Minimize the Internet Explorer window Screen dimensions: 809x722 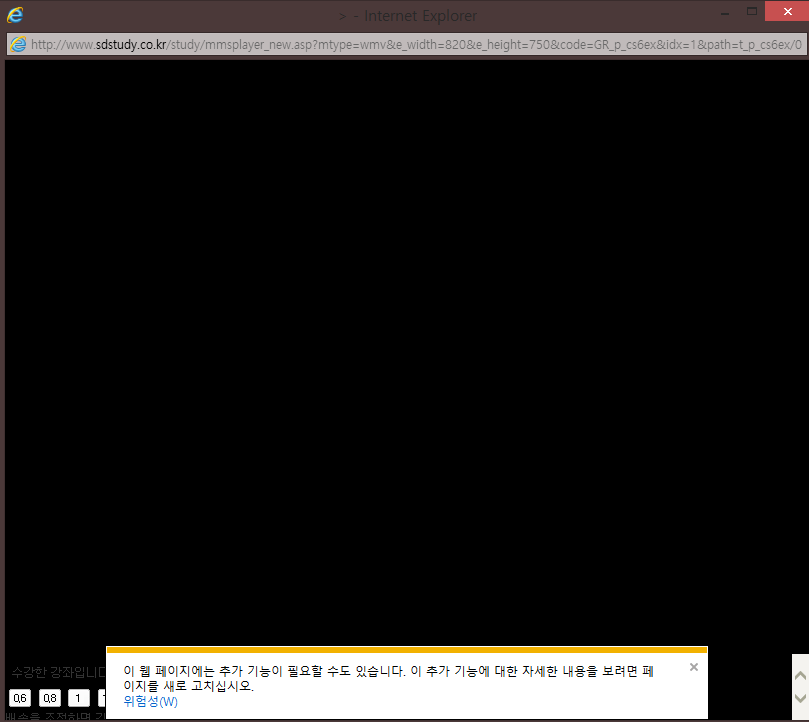pos(725,13)
